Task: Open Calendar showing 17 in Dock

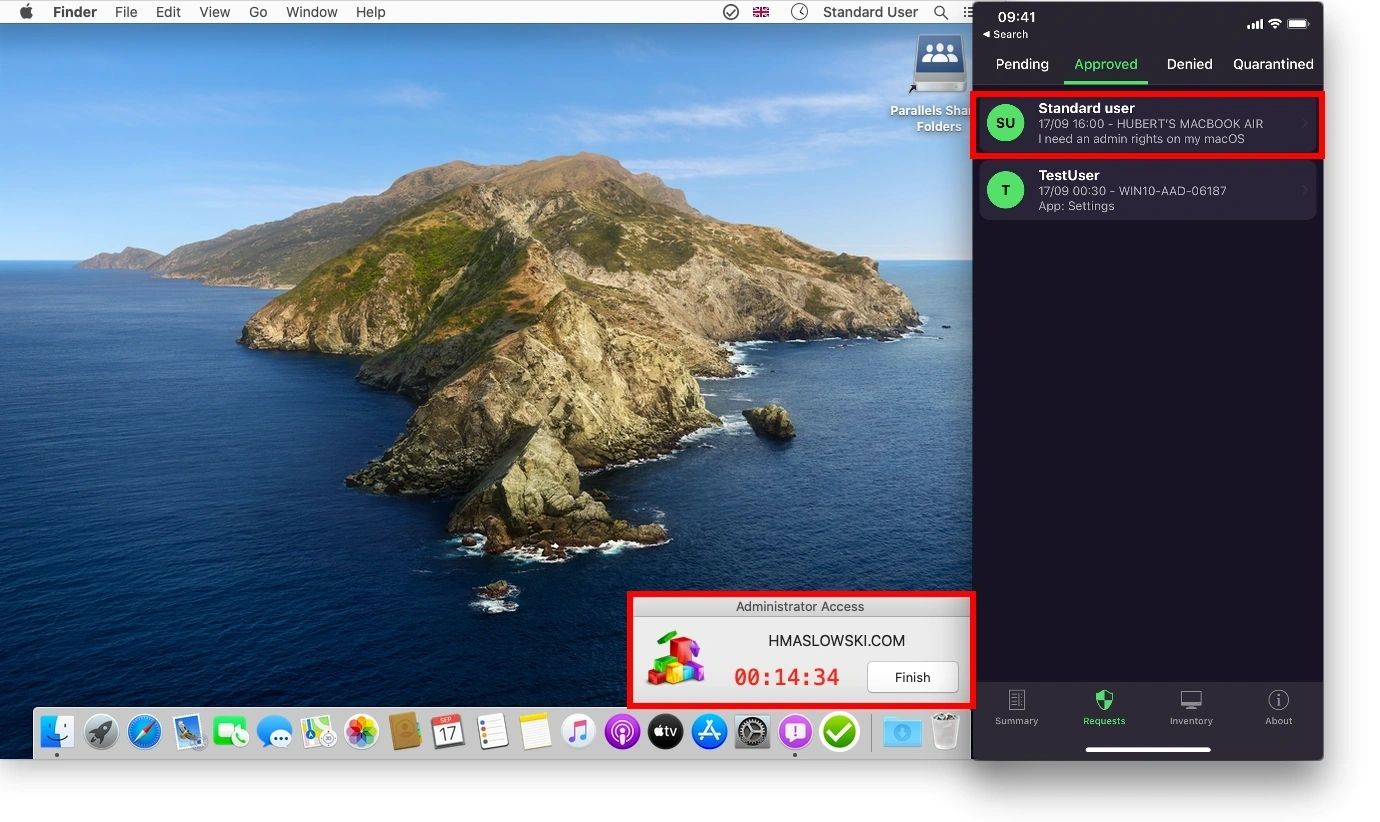Action: click(x=447, y=733)
